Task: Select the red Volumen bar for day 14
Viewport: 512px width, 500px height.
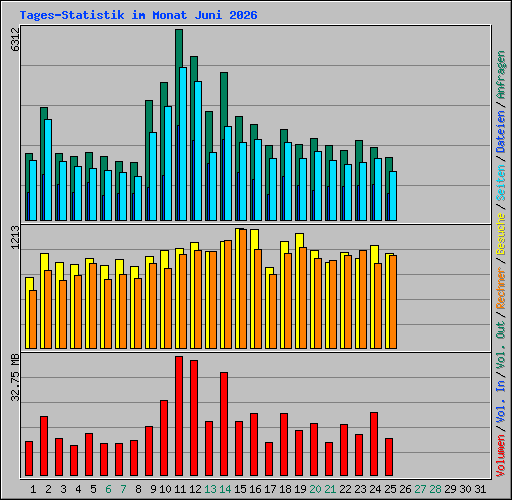Action: pos(224,424)
